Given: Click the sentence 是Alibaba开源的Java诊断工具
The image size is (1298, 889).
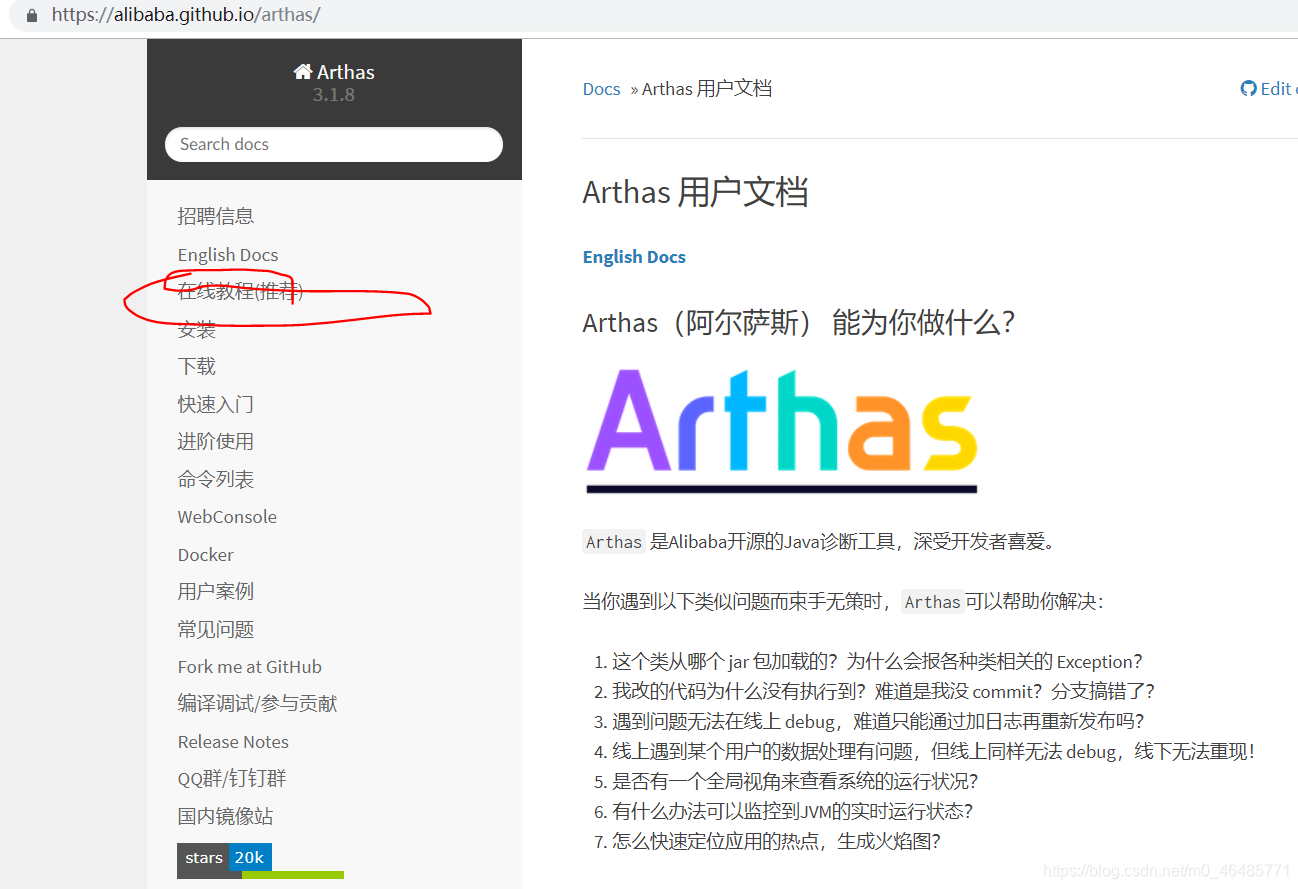Looking at the screenshot, I should (x=852, y=542).
